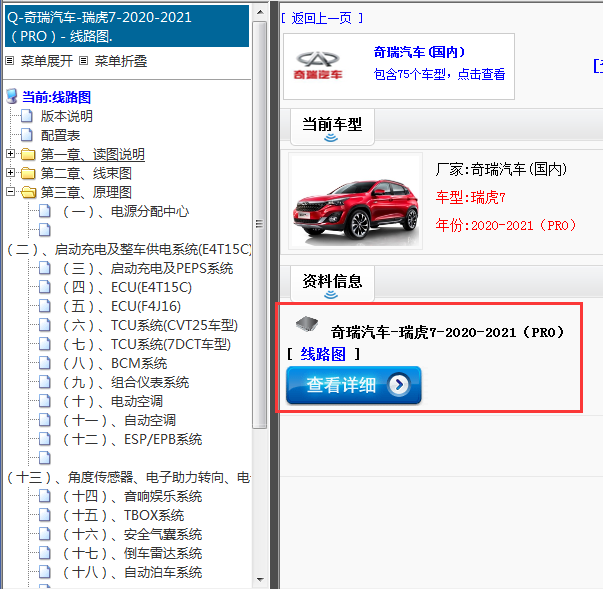Click the tree panel scroll-up arrow
This screenshot has height=589, width=603.
260,12
